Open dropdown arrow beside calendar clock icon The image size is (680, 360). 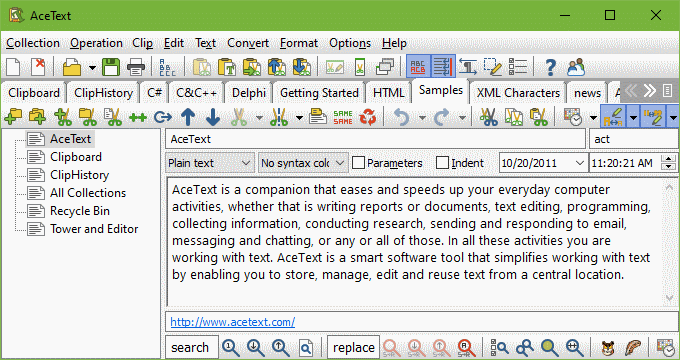tap(593, 118)
